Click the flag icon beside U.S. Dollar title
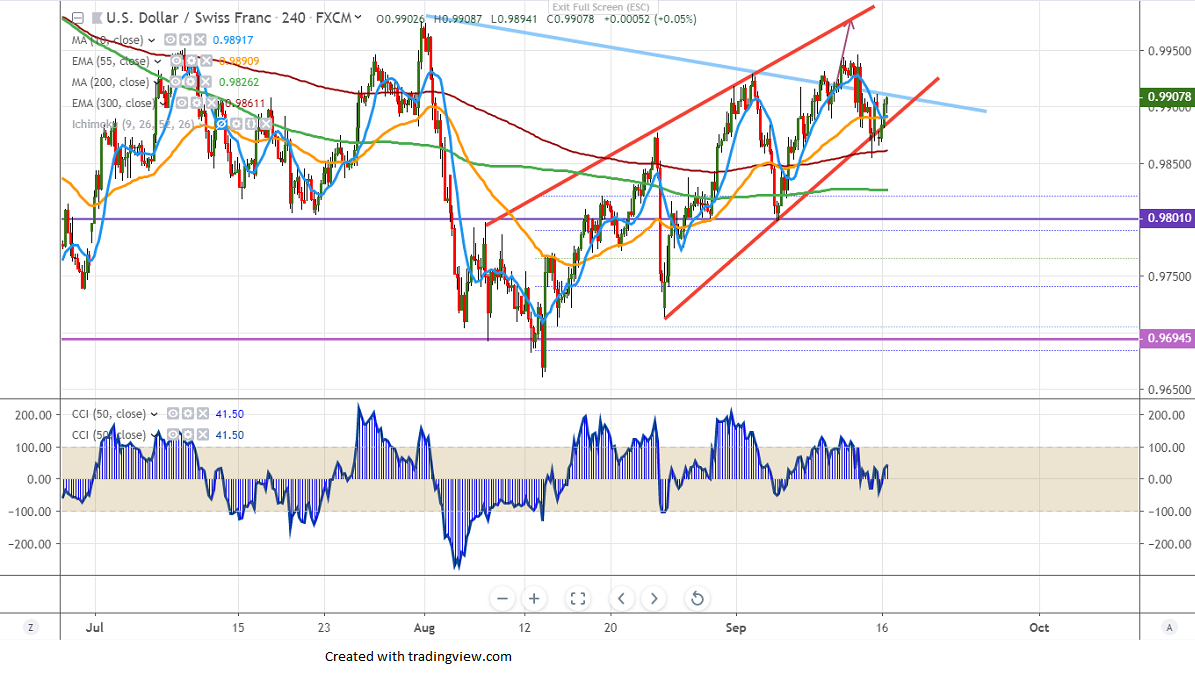This screenshot has width=1195, height=679. pyautogui.click(x=97, y=18)
